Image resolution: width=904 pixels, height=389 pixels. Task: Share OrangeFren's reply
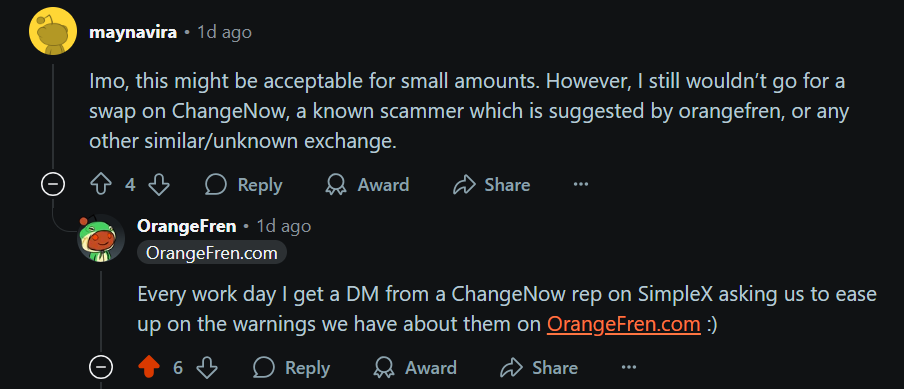point(540,368)
